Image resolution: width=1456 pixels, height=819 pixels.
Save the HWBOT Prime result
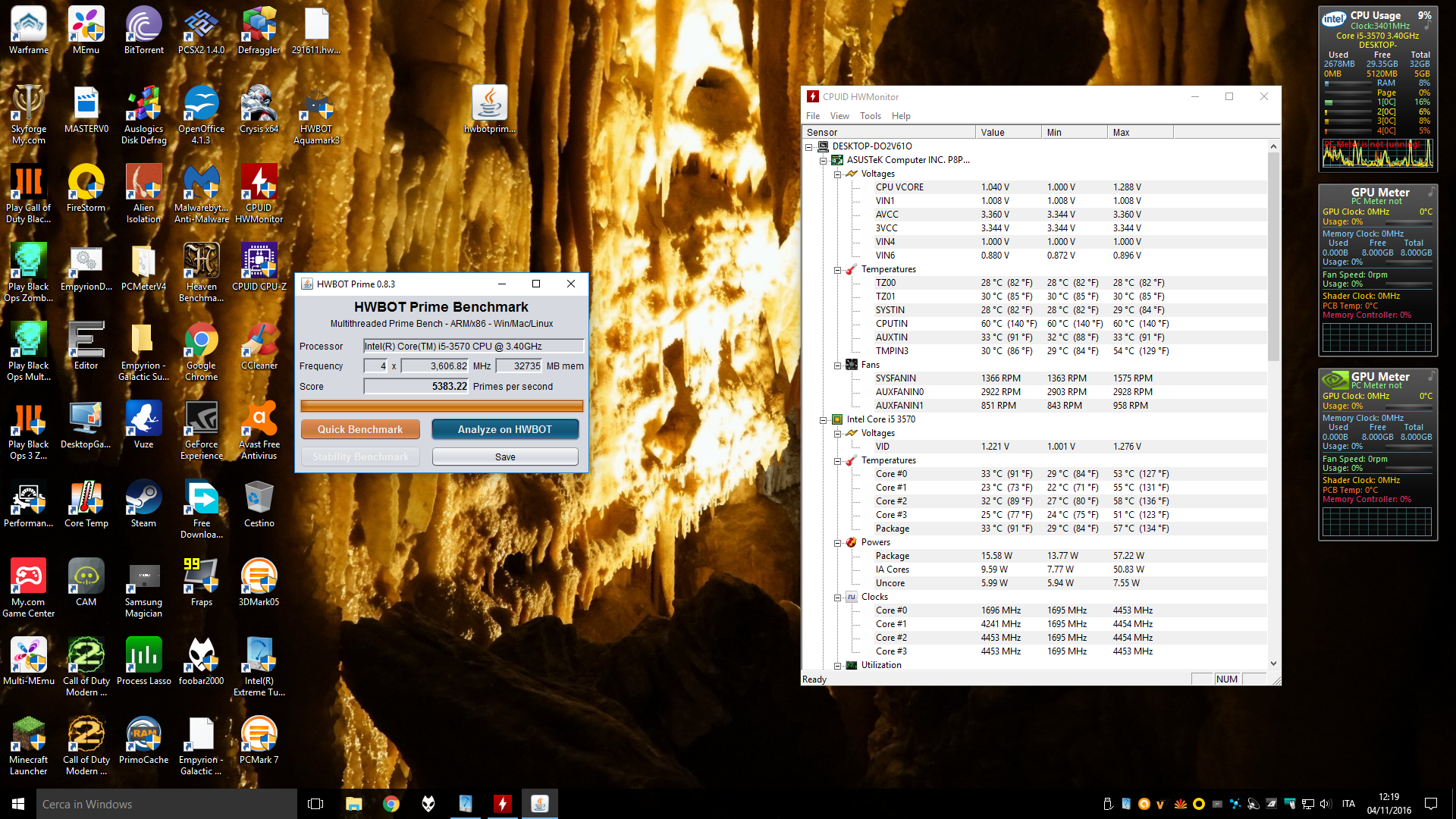[505, 457]
